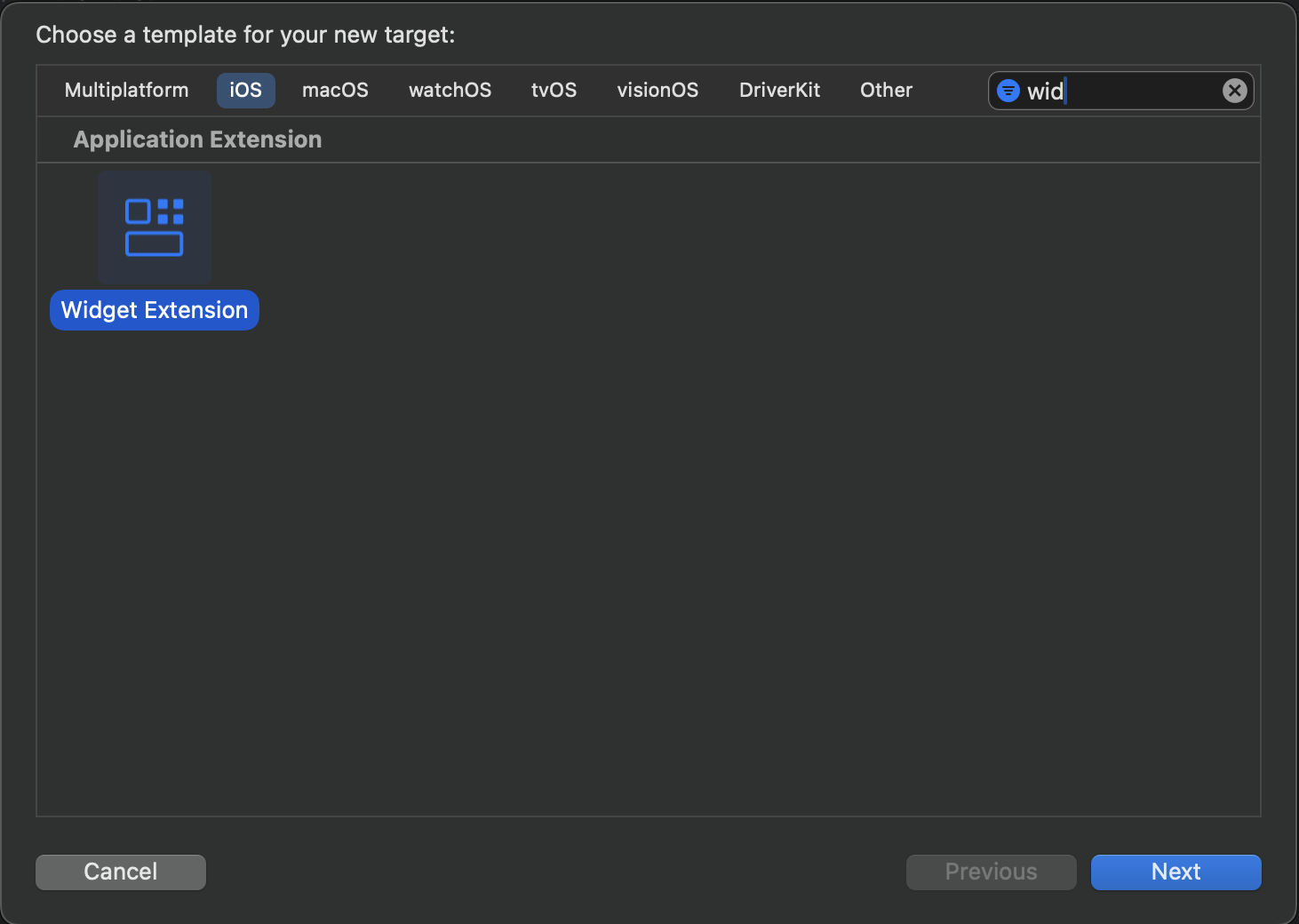Switch to the macOS platform tab

[335, 90]
